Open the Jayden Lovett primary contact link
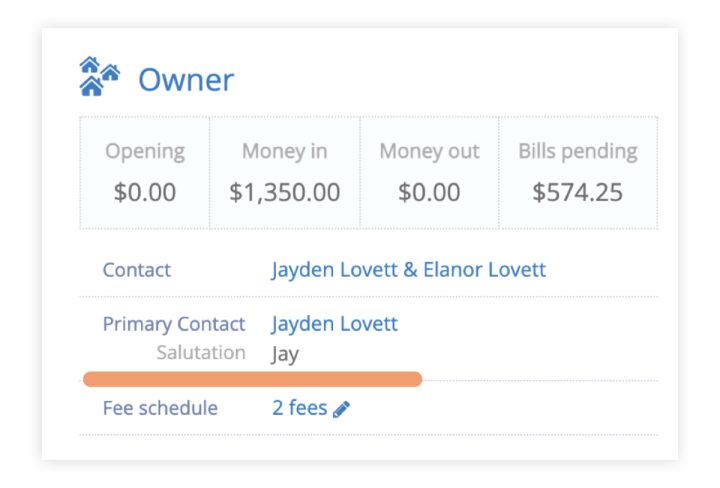Screen dimensions: 720x488 334,324
